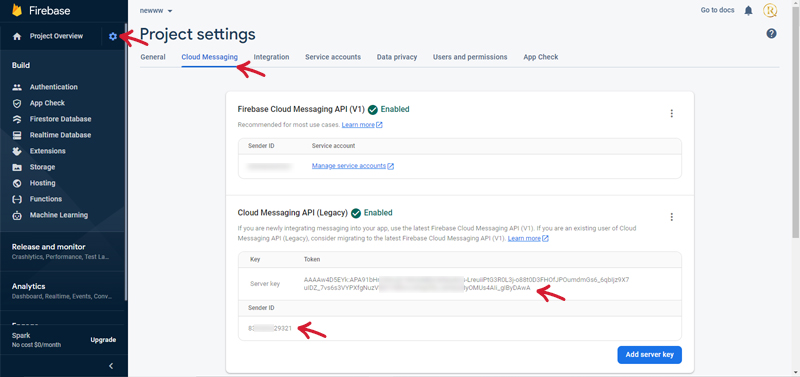Click Go to docs link

click(717, 10)
